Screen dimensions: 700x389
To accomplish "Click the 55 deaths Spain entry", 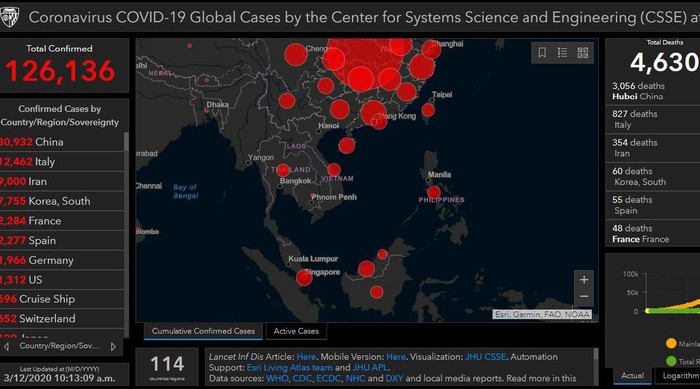I will pos(653,205).
